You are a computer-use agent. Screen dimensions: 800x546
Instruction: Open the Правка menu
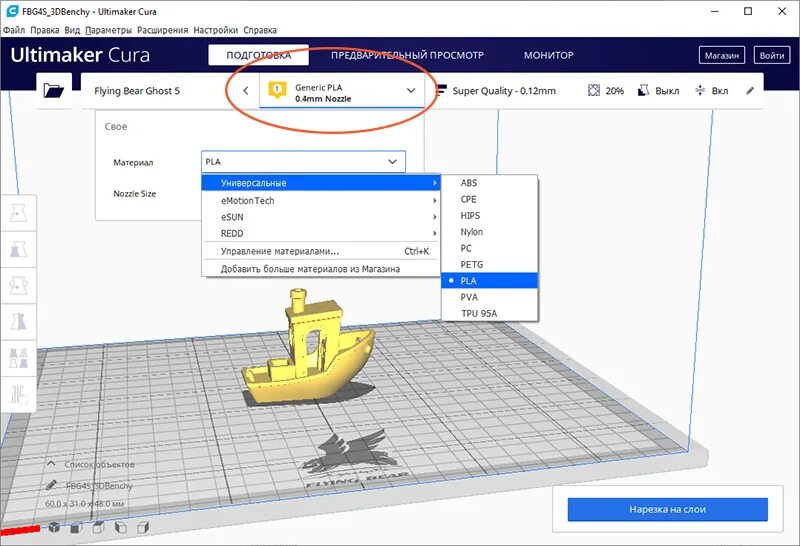click(44, 30)
